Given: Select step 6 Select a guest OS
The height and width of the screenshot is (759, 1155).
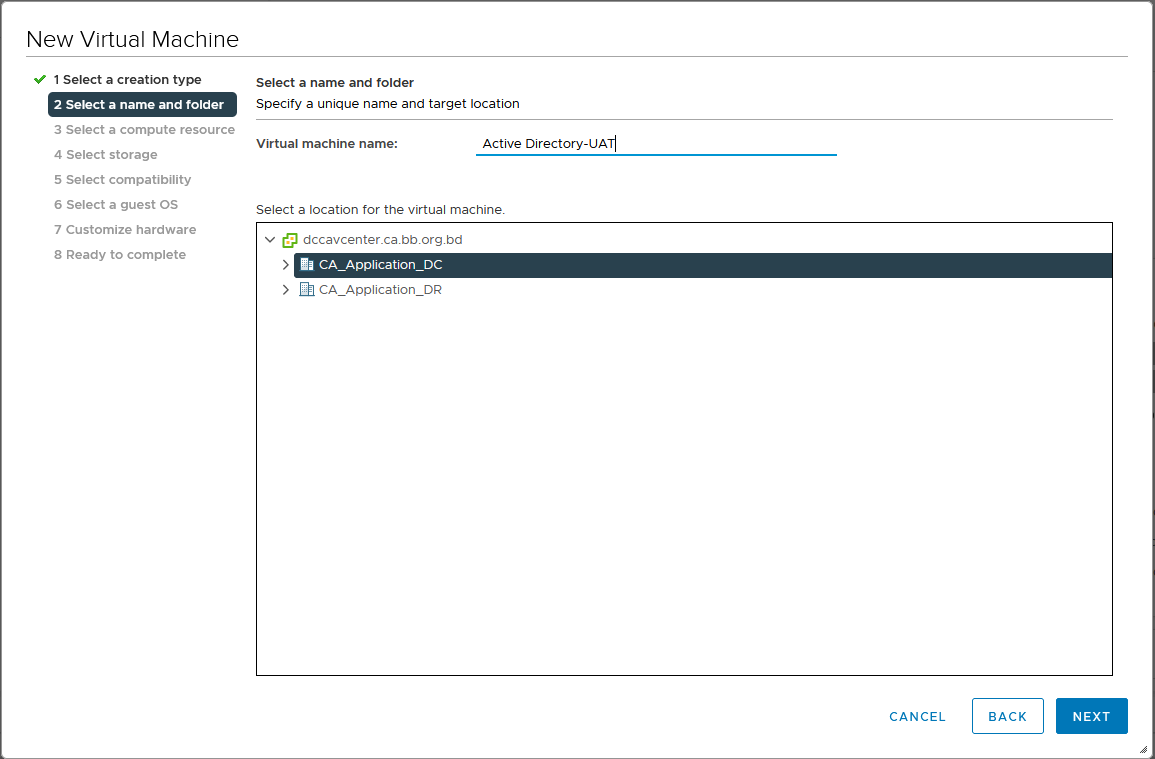Looking at the screenshot, I should [116, 205].
